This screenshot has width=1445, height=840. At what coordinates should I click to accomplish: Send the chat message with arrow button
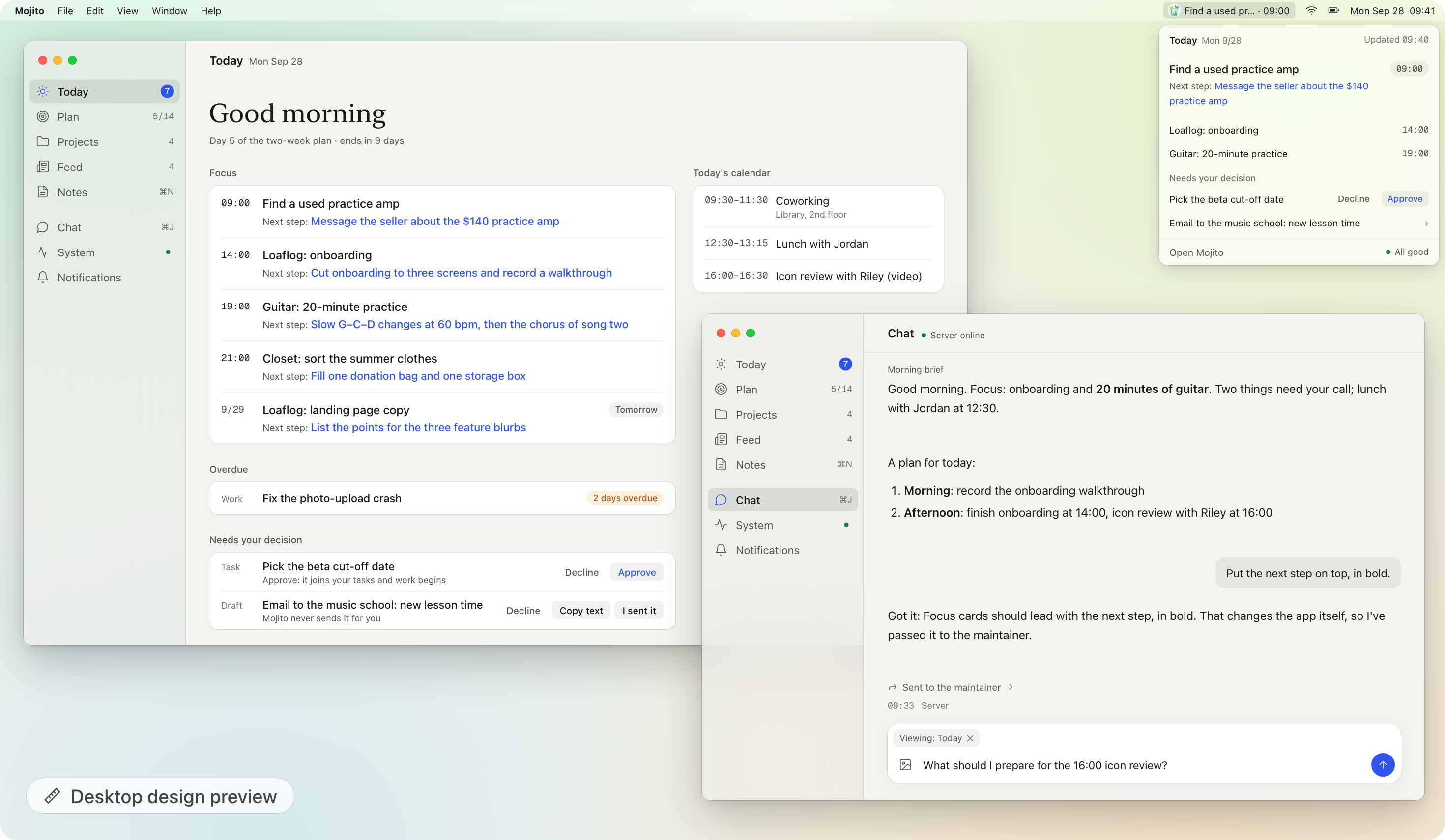pos(1383,765)
